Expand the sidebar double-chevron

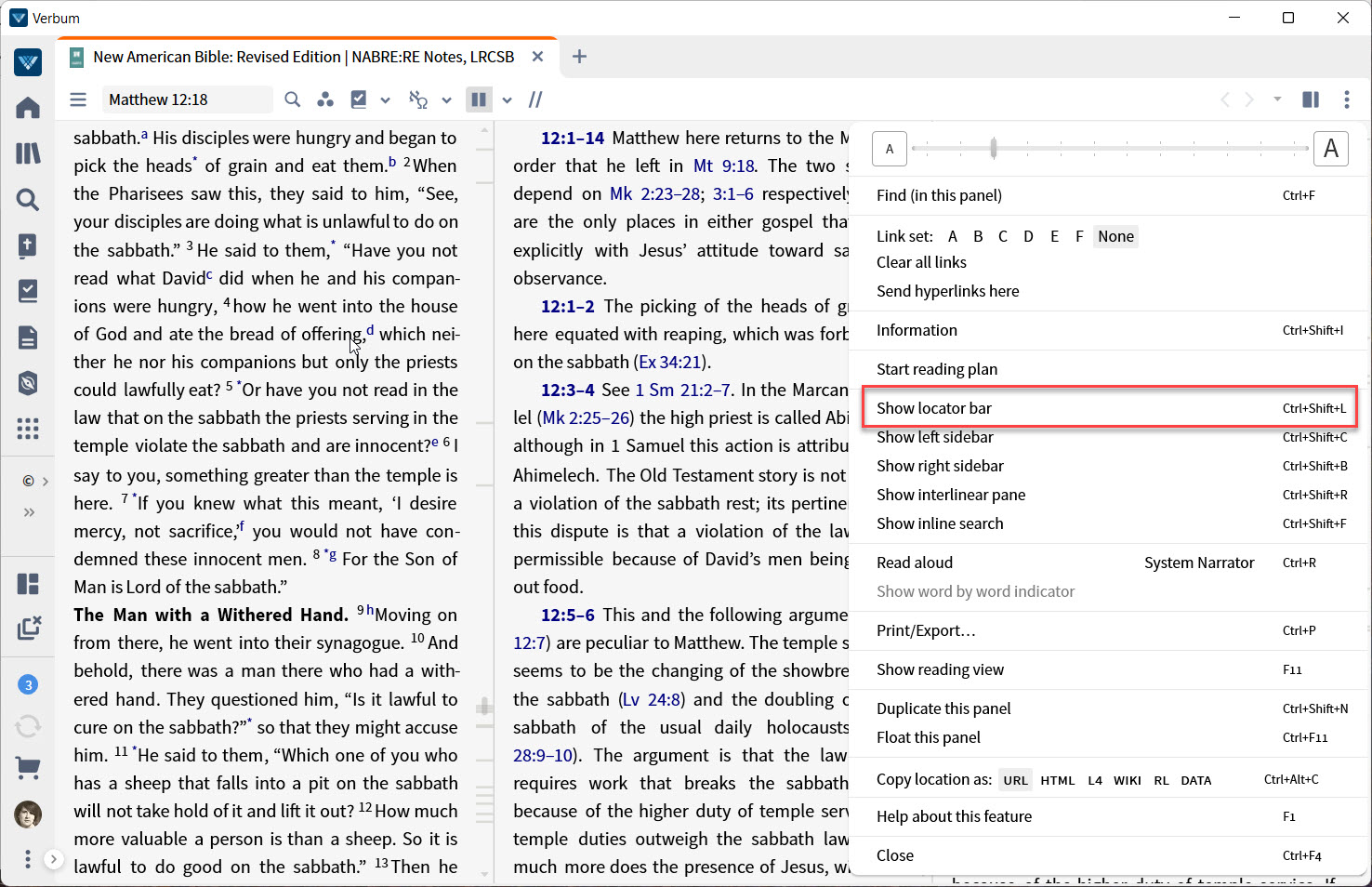[x=29, y=512]
